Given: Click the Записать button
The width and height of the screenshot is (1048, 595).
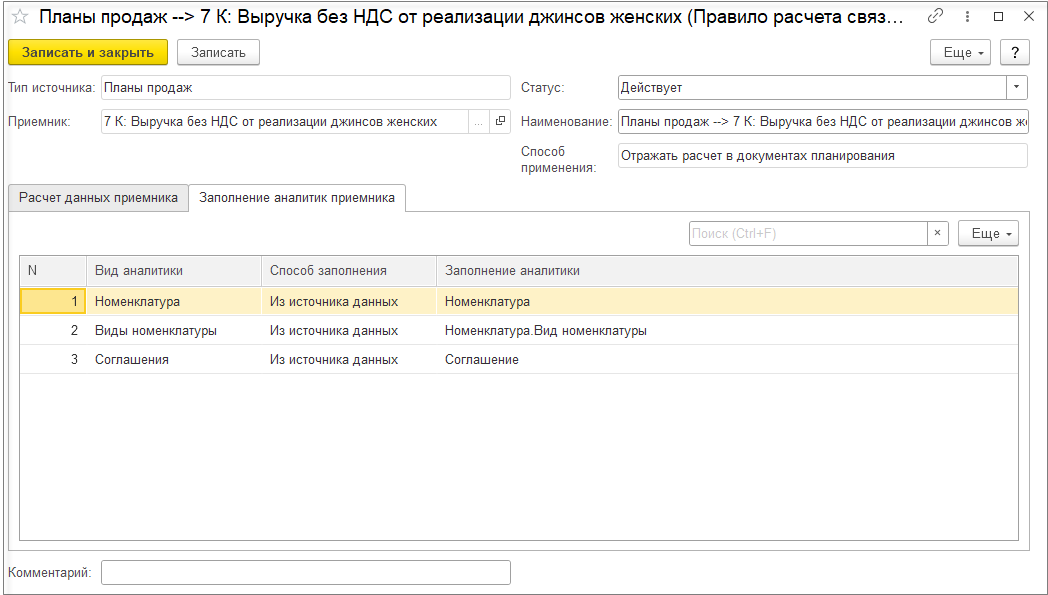Looking at the screenshot, I should pos(219,53).
